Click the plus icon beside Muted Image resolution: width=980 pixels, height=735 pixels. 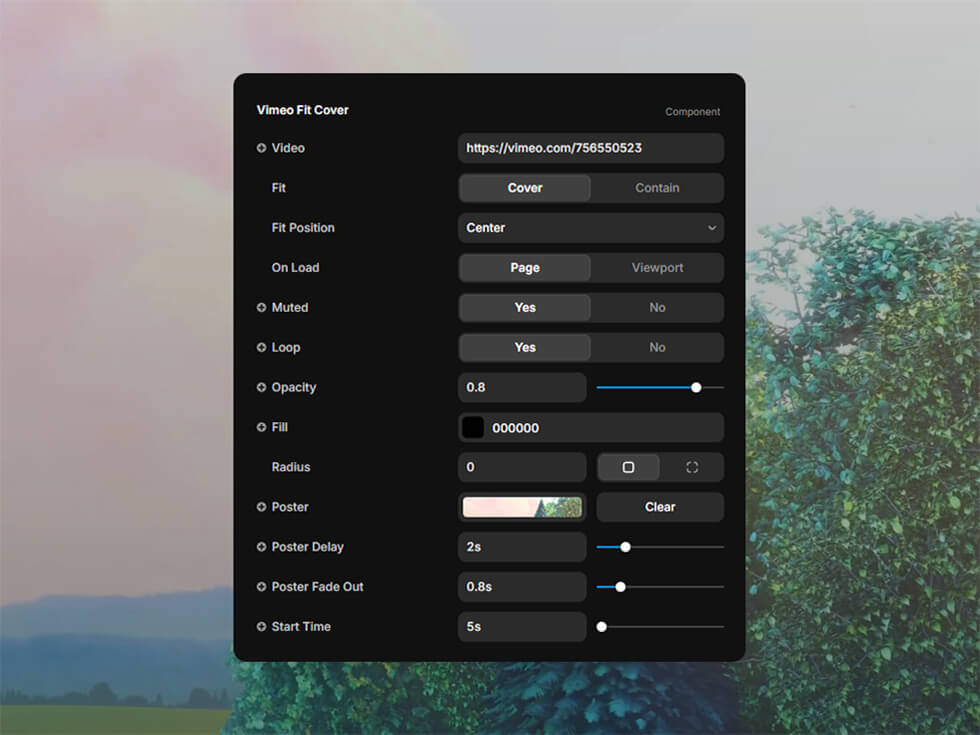(261, 308)
